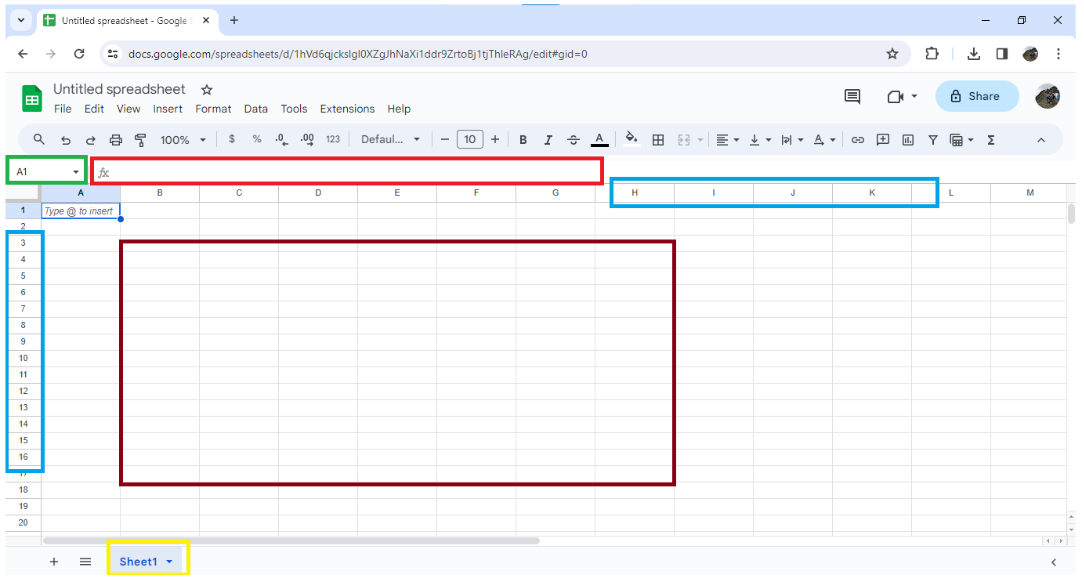1084x584 pixels.
Task: Create a filter
Action: click(x=932, y=139)
